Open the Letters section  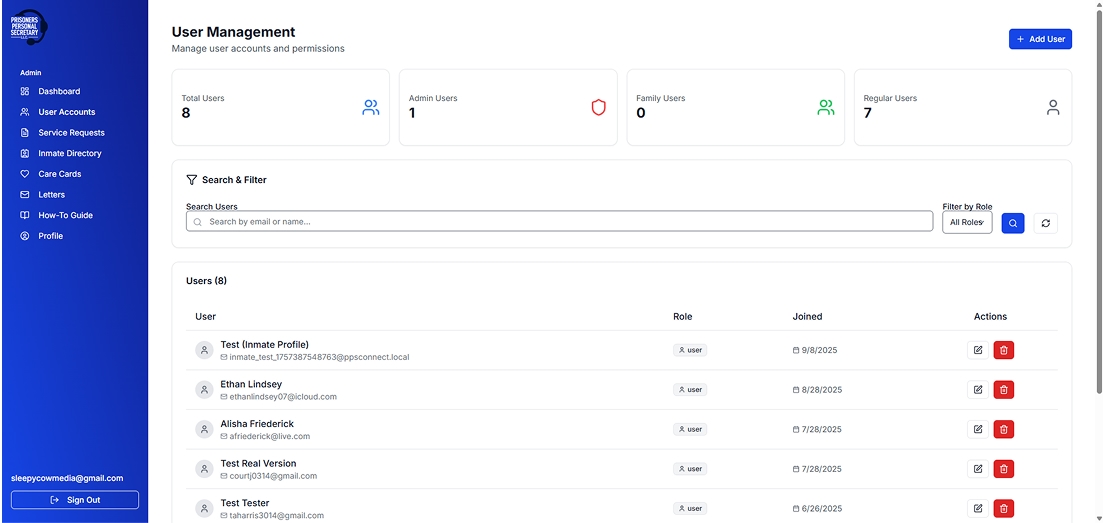click(51, 195)
